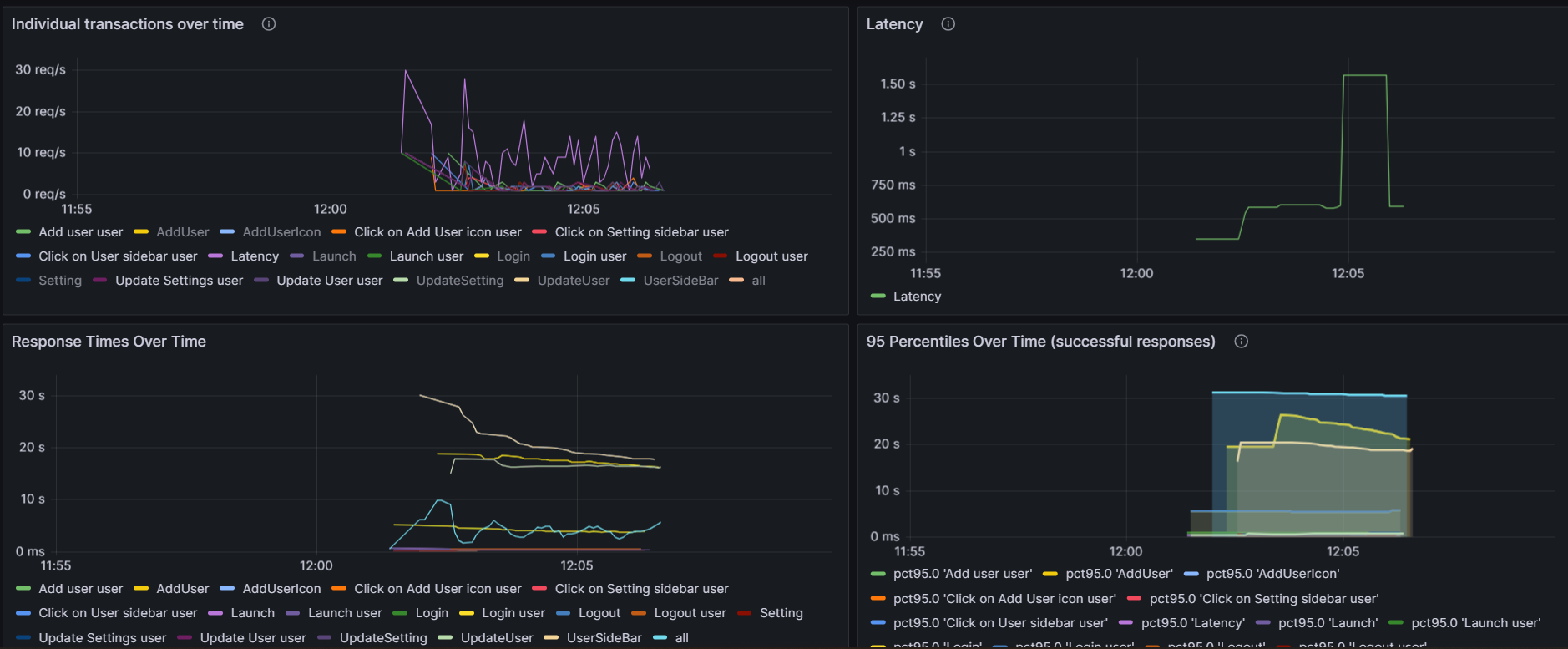Image resolution: width=1568 pixels, height=649 pixels.
Task: Click yellow AddUser swatch in Response Times legend
Action: [141, 589]
